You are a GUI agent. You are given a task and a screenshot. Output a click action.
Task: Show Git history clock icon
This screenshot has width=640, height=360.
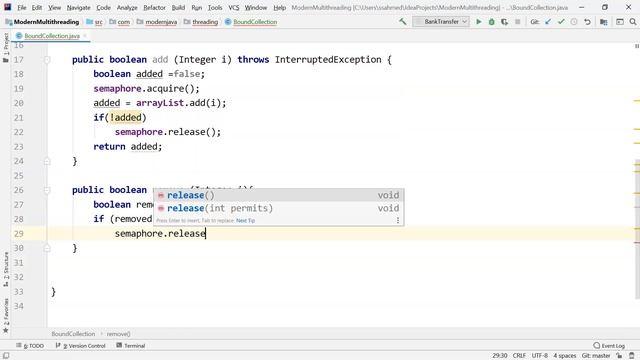[x=574, y=22]
